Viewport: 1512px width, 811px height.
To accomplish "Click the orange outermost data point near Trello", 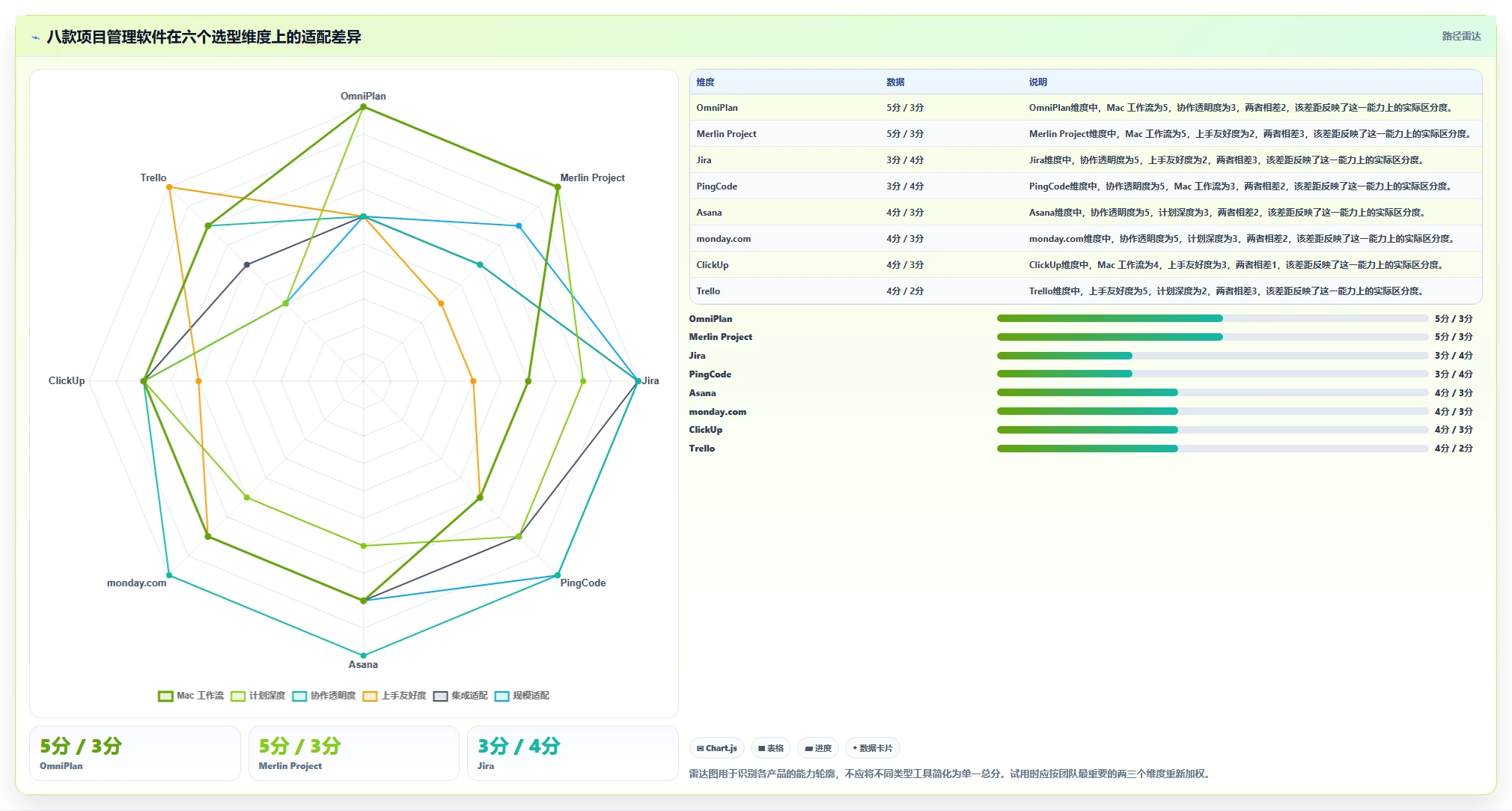I will pos(169,187).
